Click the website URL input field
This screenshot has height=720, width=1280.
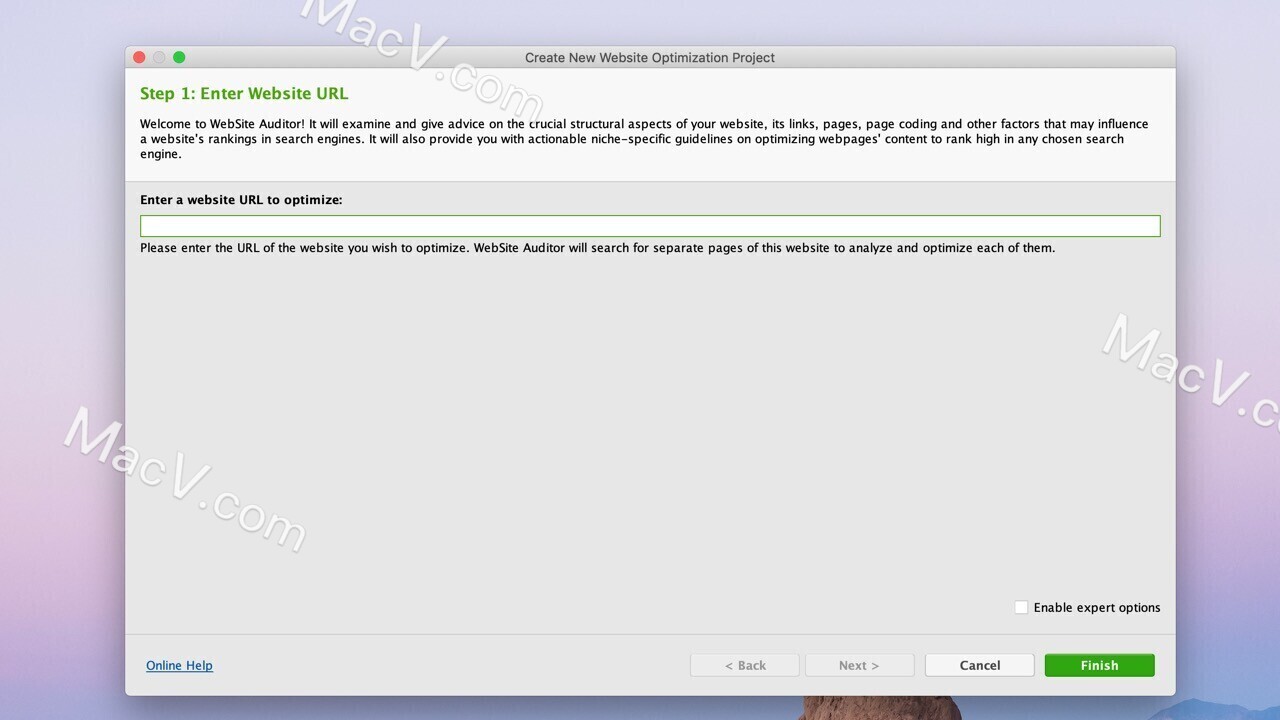click(x=650, y=226)
